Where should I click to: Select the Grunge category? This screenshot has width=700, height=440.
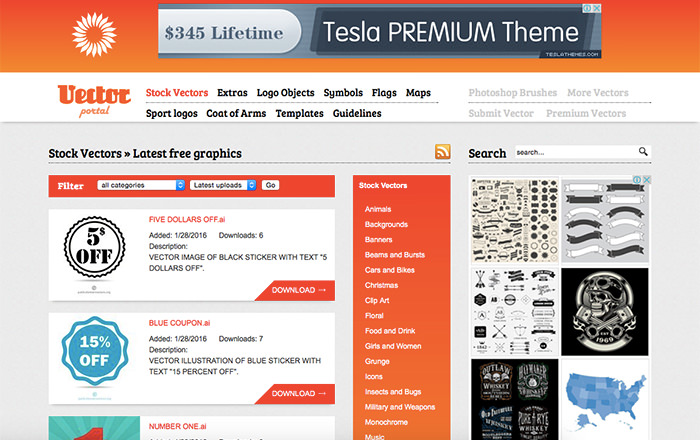pyautogui.click(x=377, y=361)
